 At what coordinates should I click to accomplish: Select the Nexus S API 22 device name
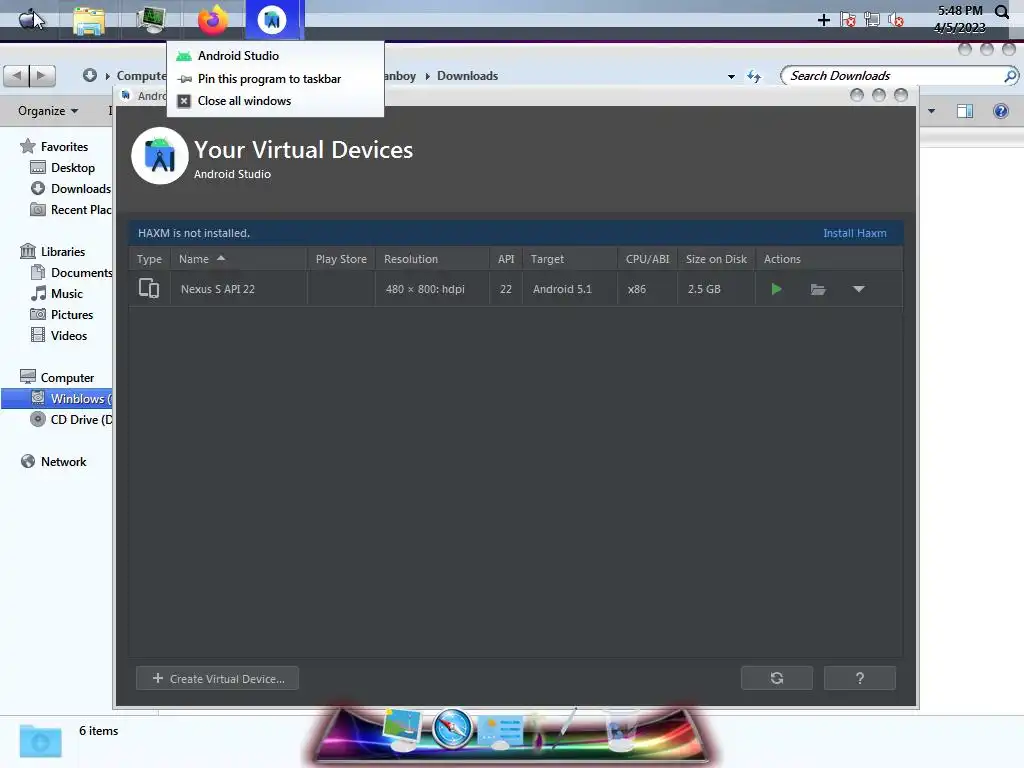(x=217, y=289)
